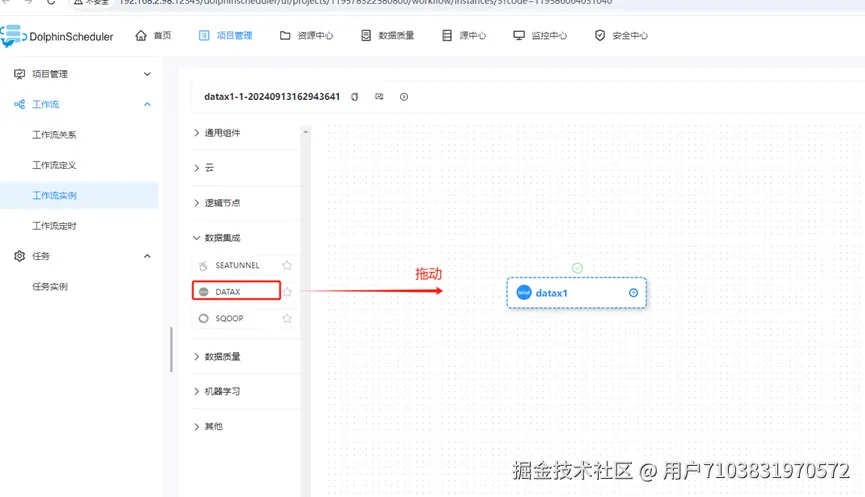The image size is (865, 497).
Task: Click the DATAX component icon
Action: pos(204,292)
